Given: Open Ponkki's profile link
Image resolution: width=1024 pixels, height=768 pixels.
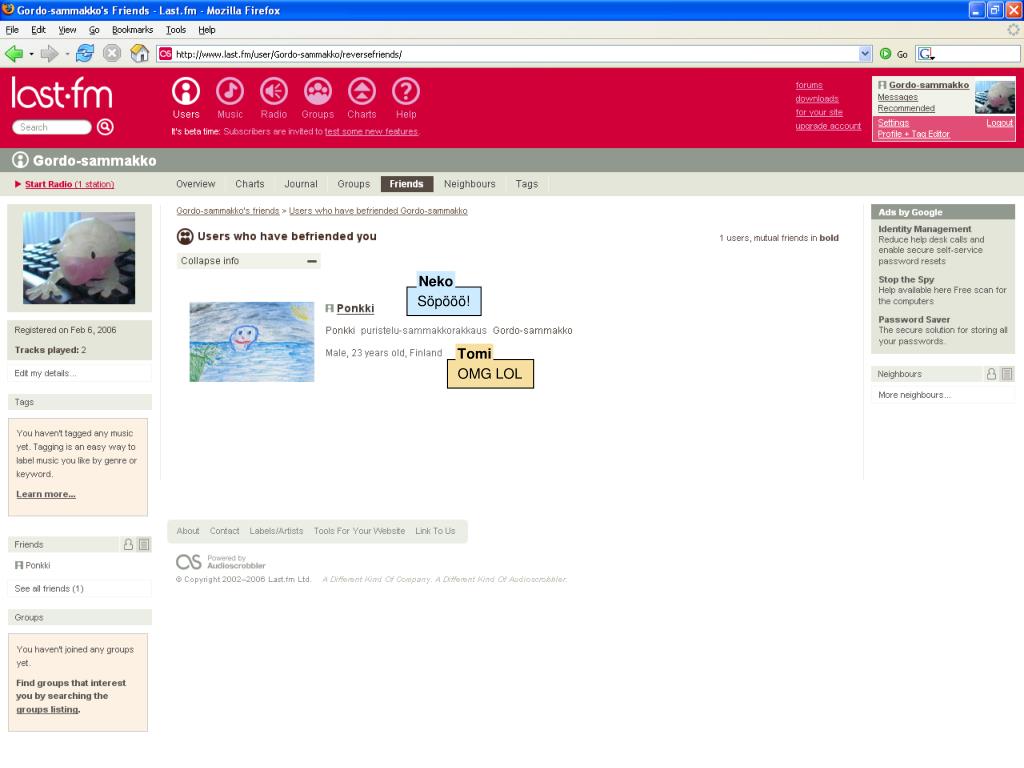Looking at the screenshot, I should 355,308.
